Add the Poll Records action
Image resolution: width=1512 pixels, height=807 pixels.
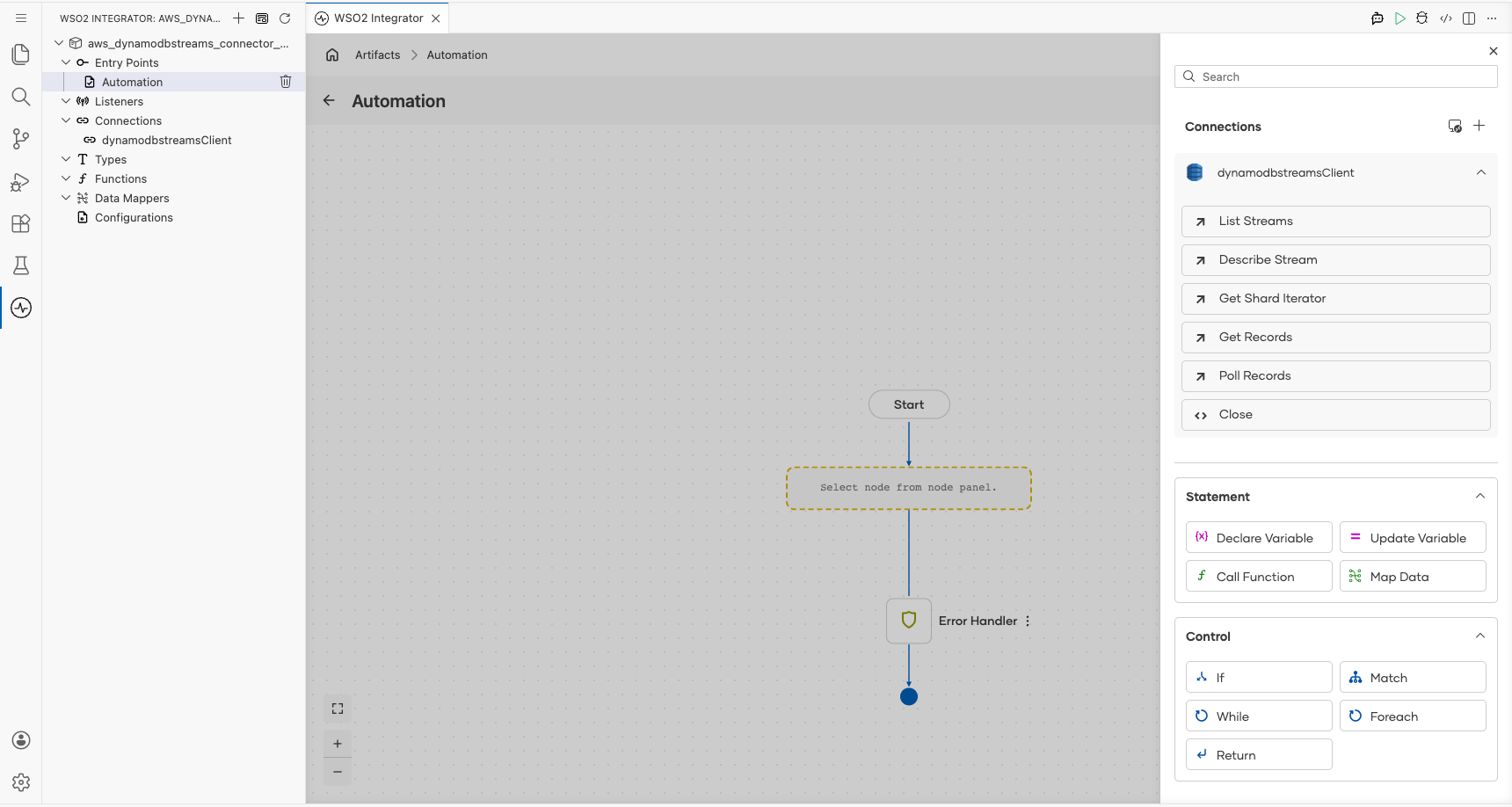1336,376
